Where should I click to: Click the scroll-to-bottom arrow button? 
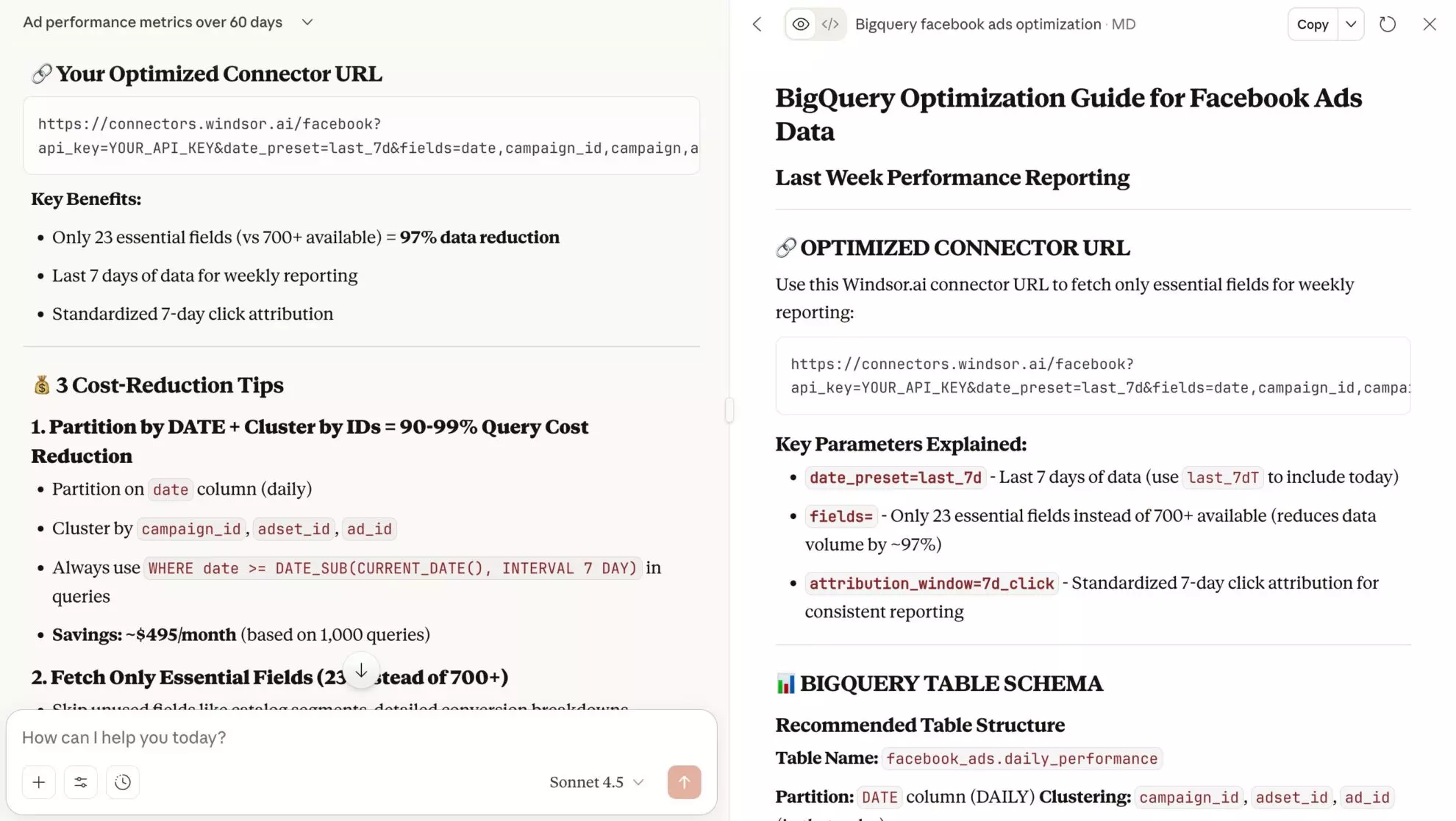tap(361, 670)
